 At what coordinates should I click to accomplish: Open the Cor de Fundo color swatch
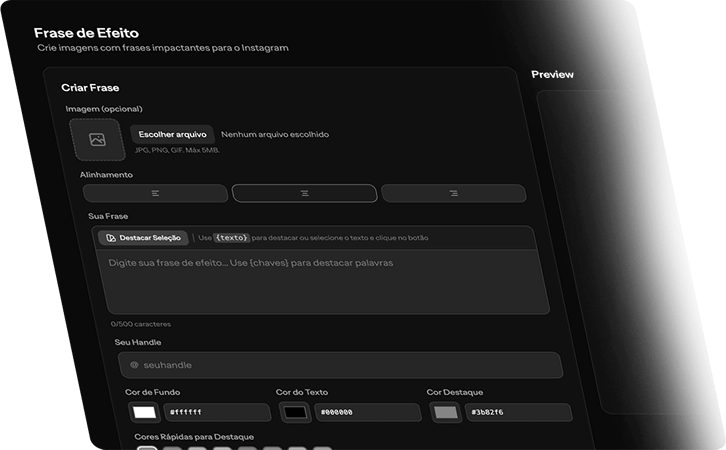(x=145, y=412)
